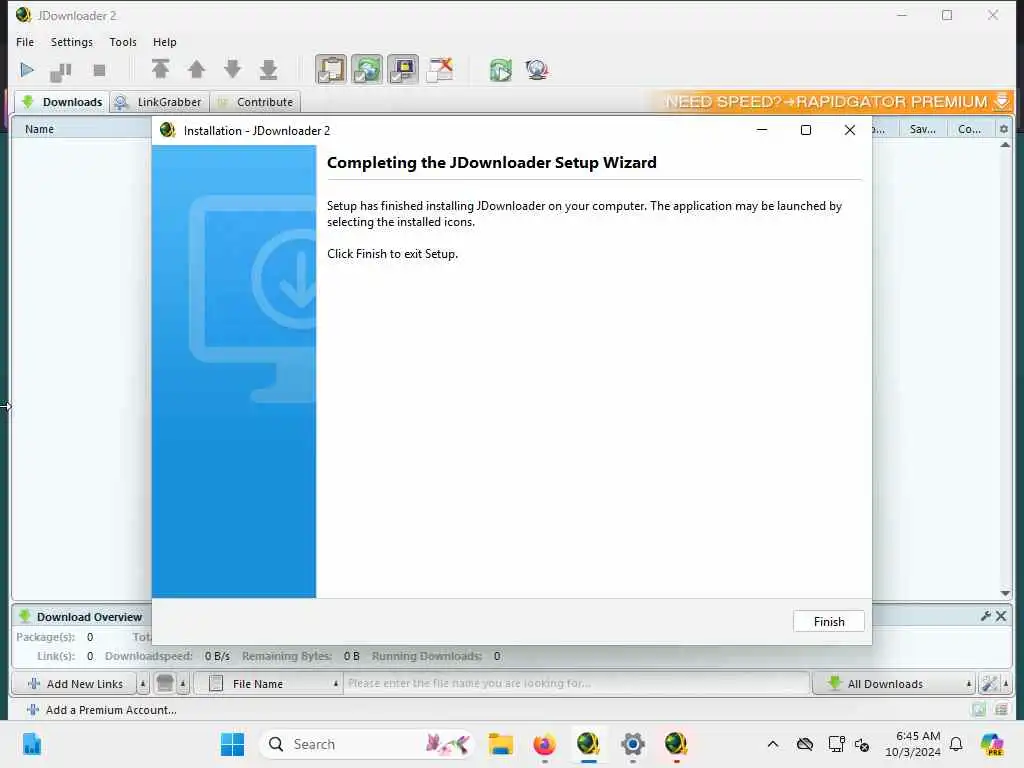The image size is (1024, 768).
Task: Click Add New Links button
Action: coord(74,684)
